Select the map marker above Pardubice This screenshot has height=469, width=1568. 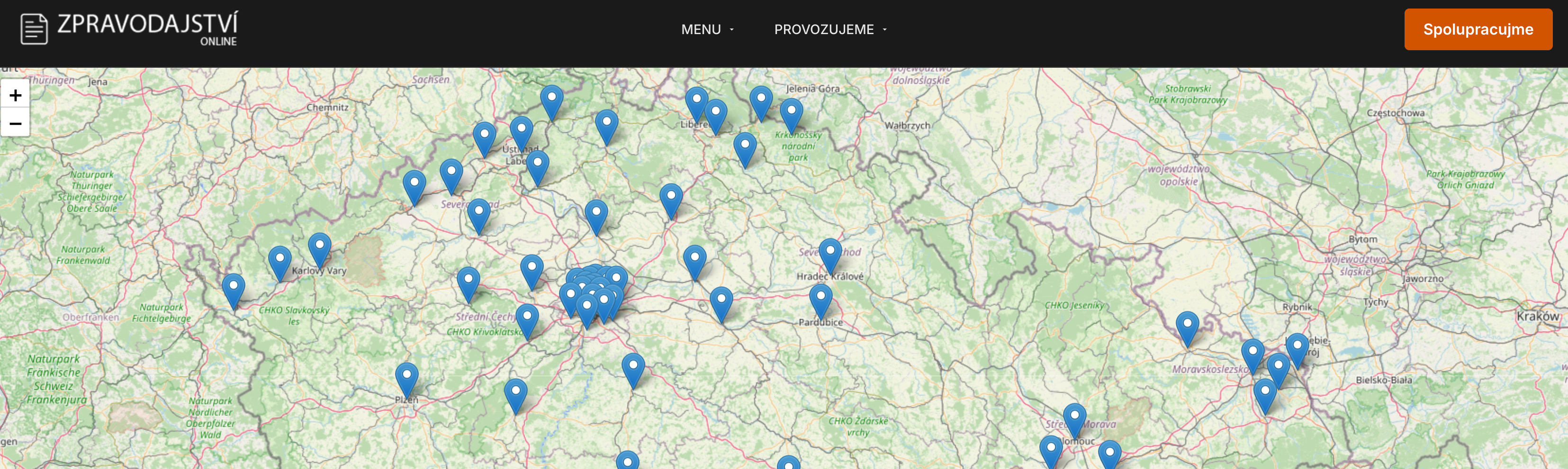[x=820, y=300]
